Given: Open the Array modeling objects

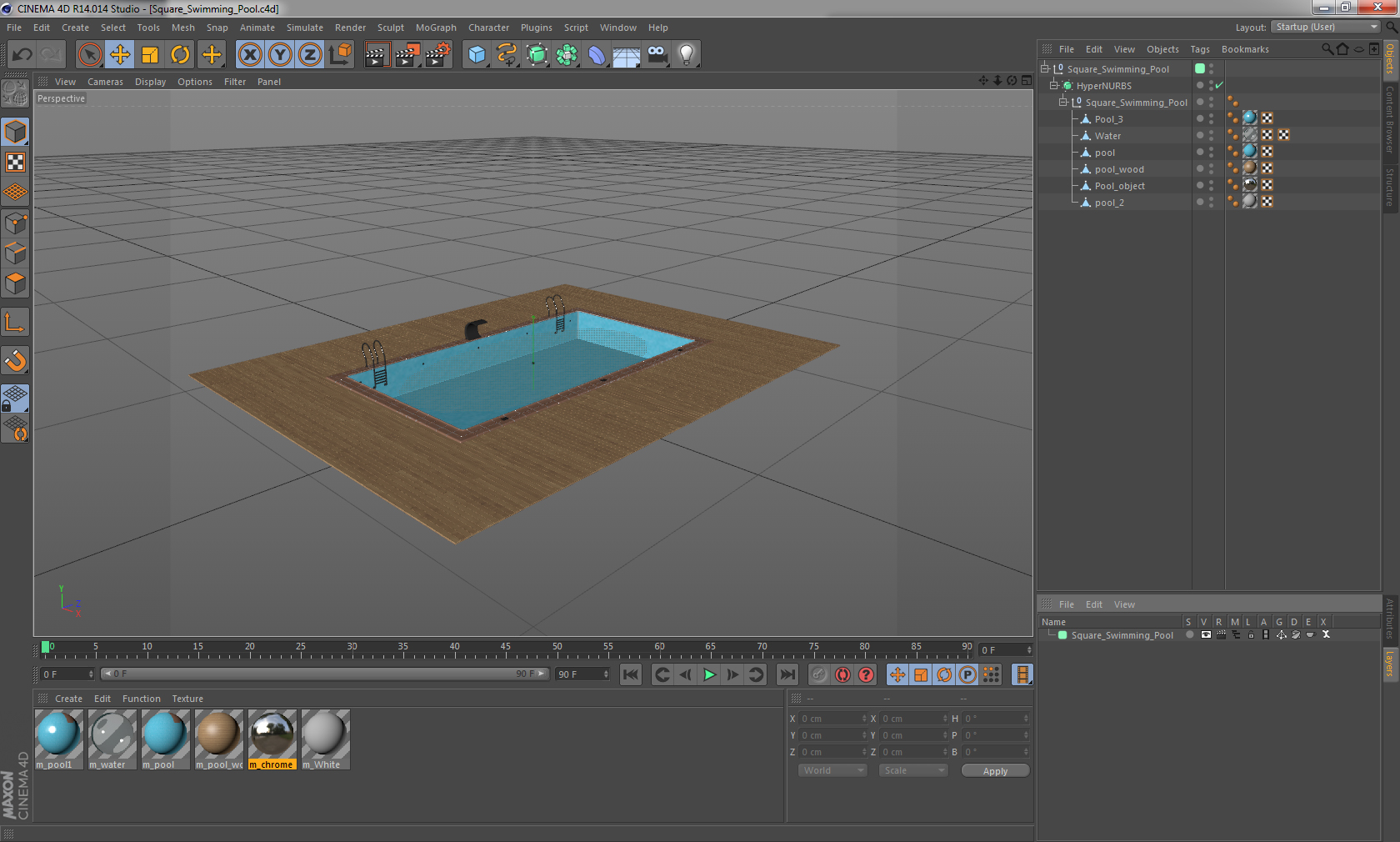Looking at the screenshot, I should 567,55.
